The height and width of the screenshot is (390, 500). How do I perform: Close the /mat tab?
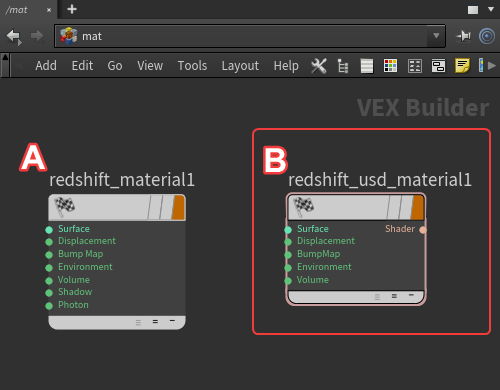(49, 10)
